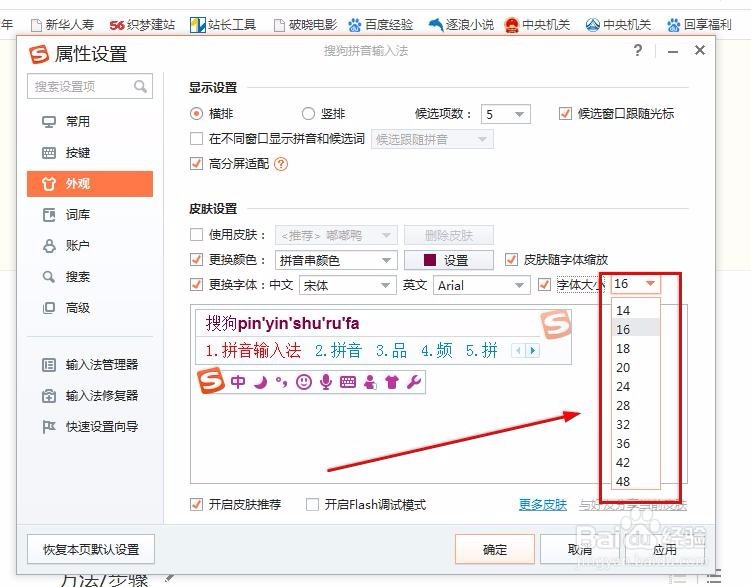Click the search magnifier in settings search

click(140, 87)
